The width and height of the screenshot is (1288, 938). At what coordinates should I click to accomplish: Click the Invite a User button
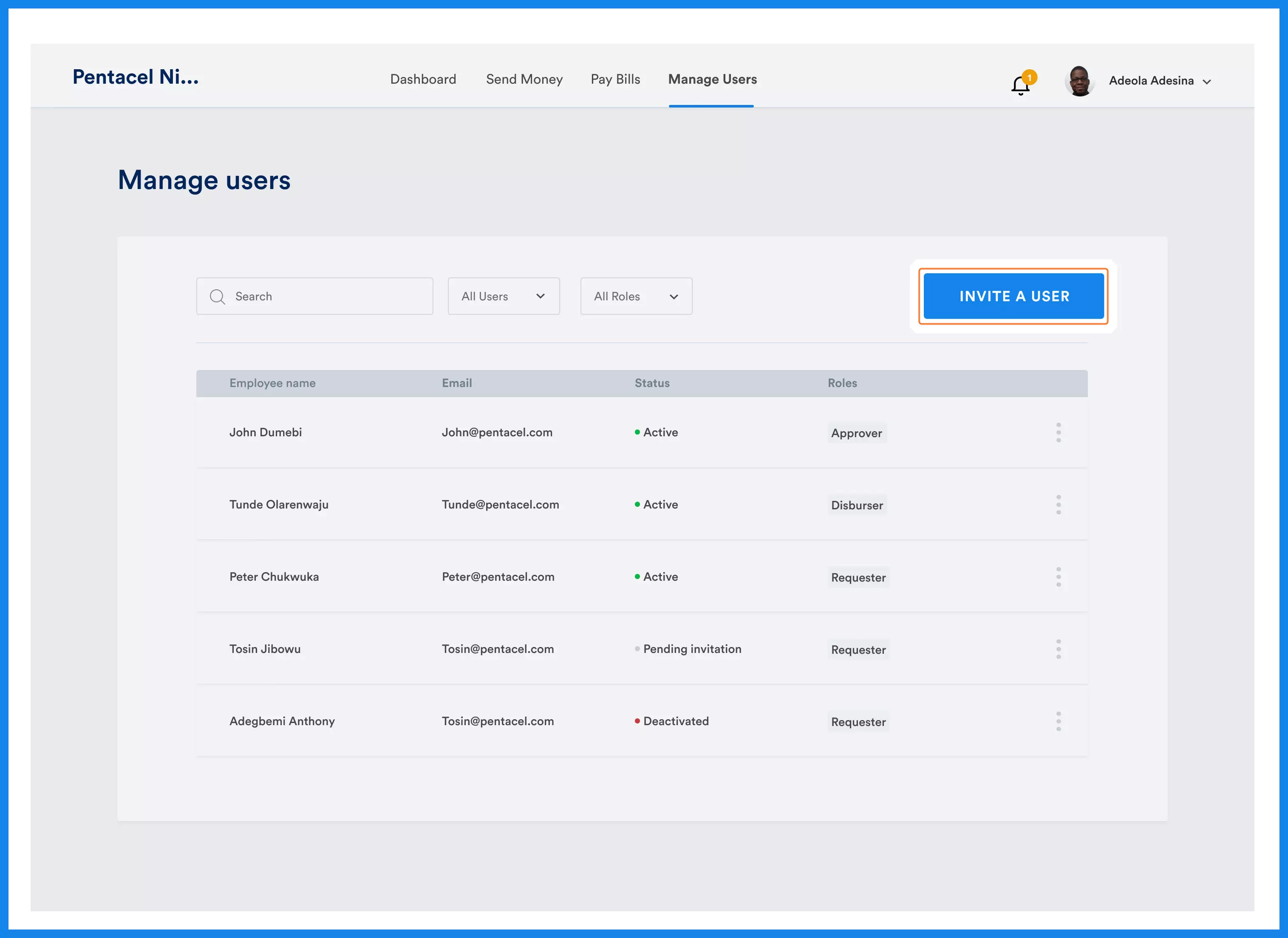coord(1014,297)
